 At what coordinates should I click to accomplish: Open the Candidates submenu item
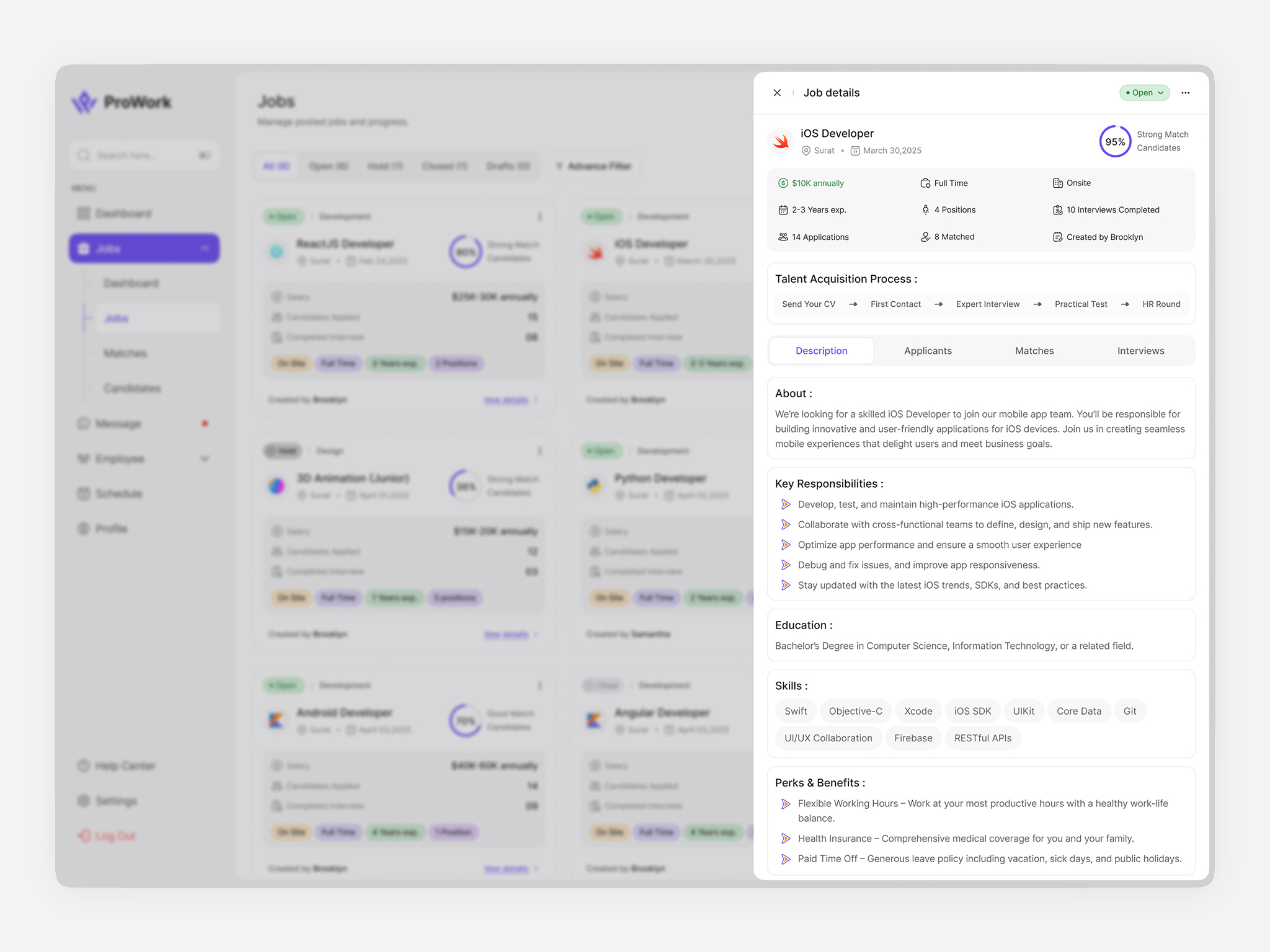click(x=132, y=389)
